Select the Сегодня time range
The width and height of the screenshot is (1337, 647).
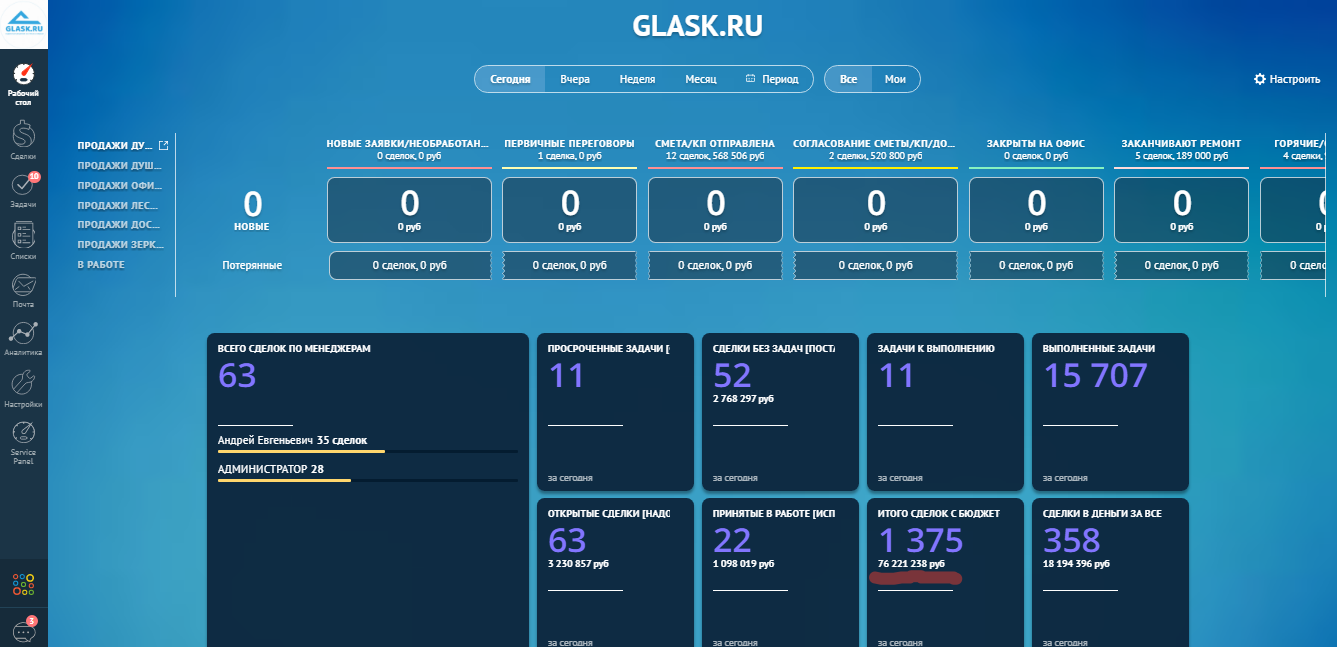[x=510, y=79]
